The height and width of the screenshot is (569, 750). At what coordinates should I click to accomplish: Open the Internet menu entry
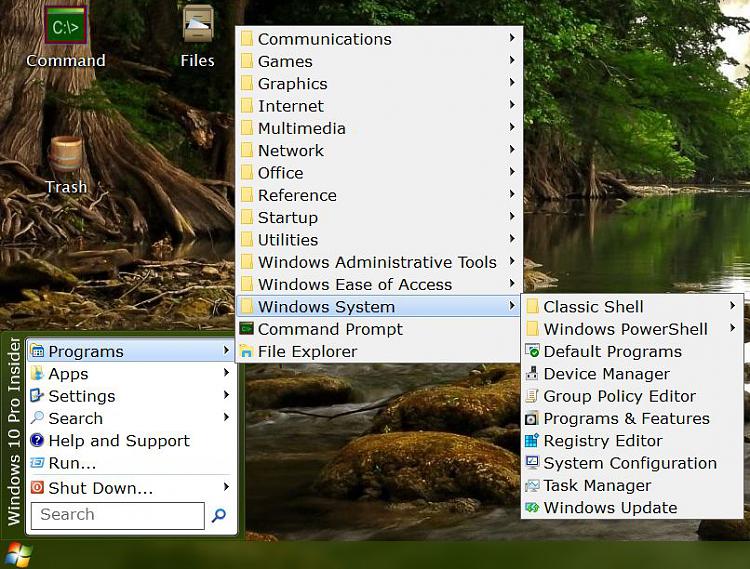[x=378, y=106]
